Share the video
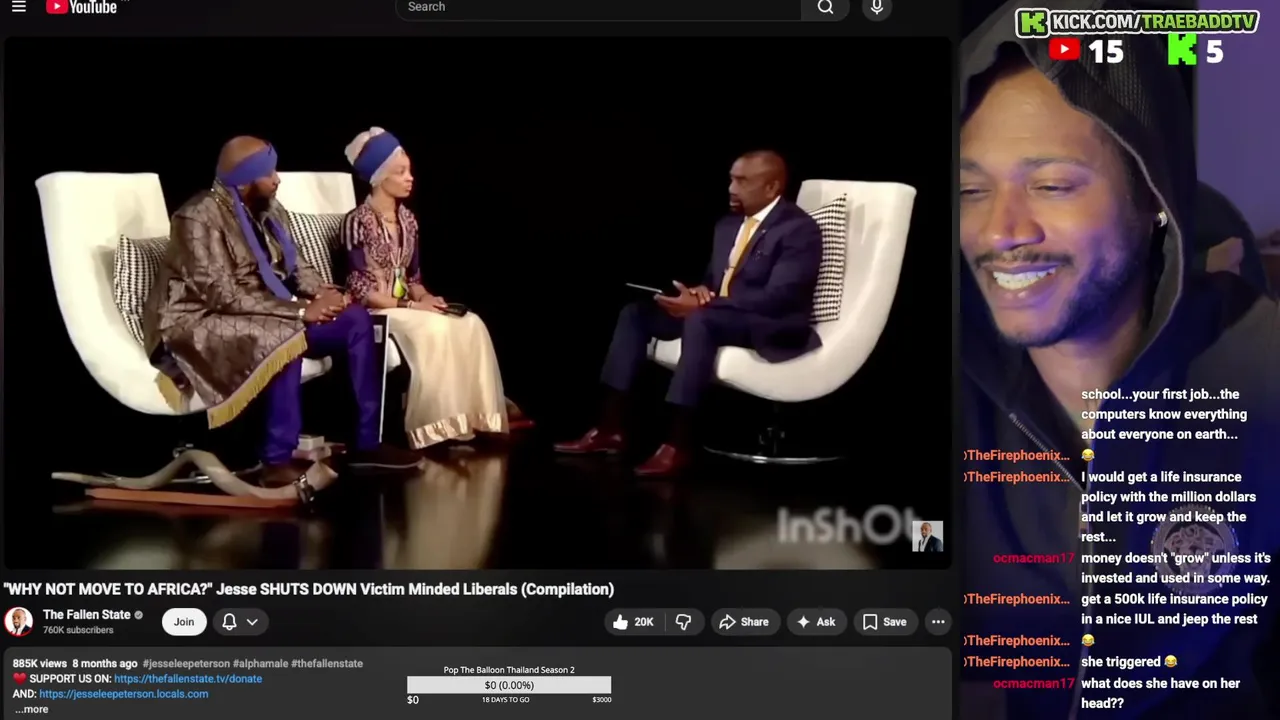The width and height of the screenshot is (1280, 720). pyautogui.click(x=744, y=622)
